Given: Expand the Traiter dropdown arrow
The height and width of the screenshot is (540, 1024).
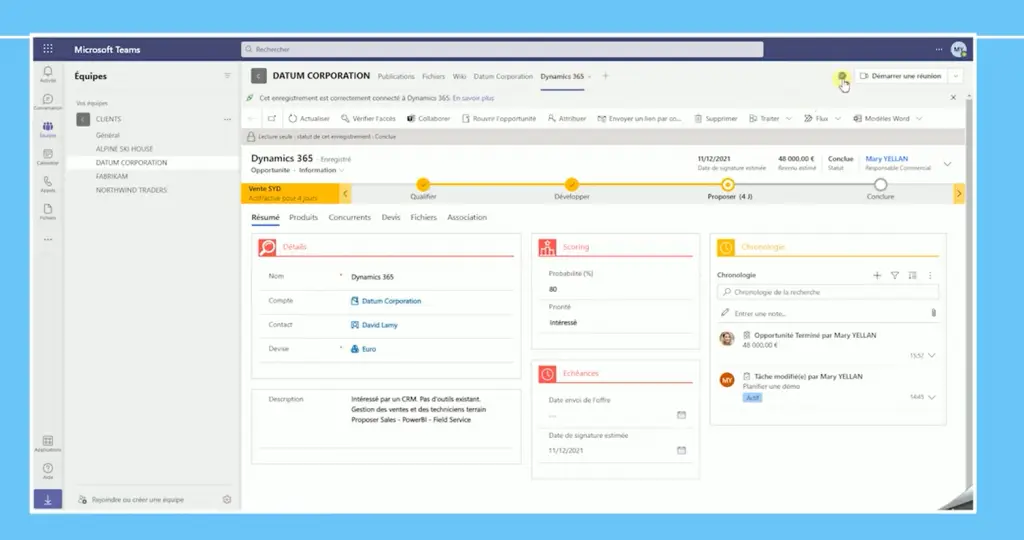Looking at the screenshot, I should (788, 119).
